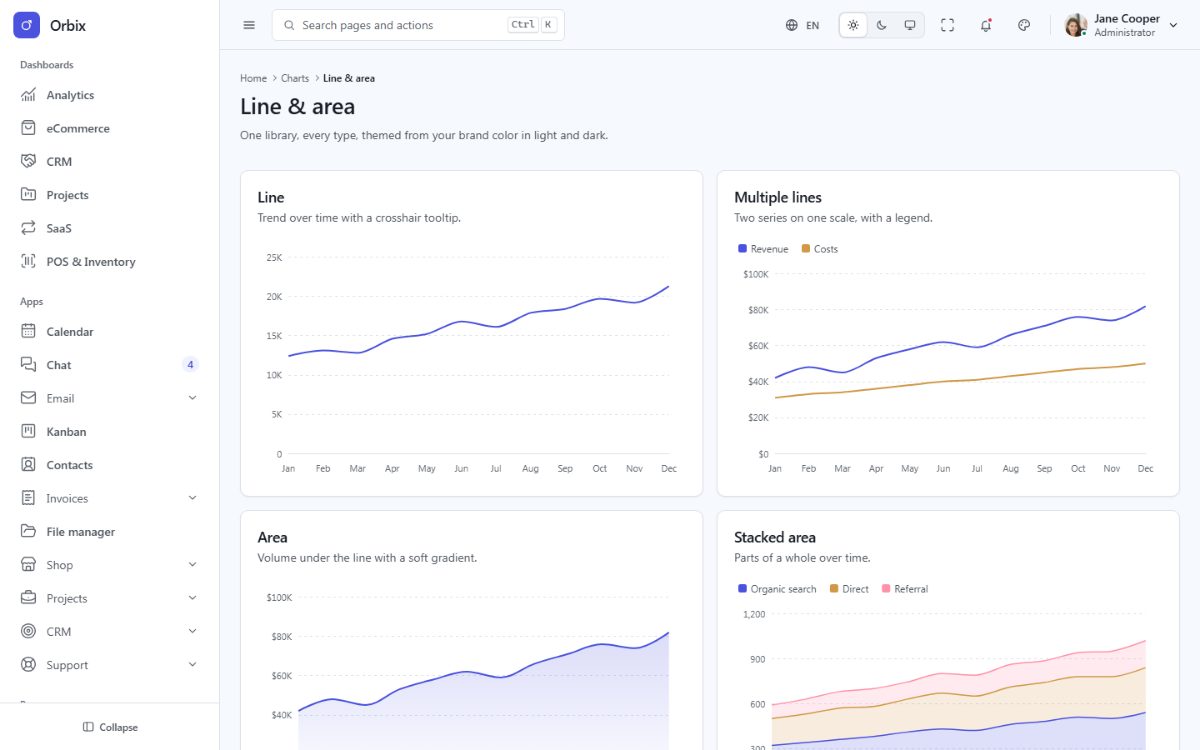Click the search magnifier icon

[x=289, y=25]
